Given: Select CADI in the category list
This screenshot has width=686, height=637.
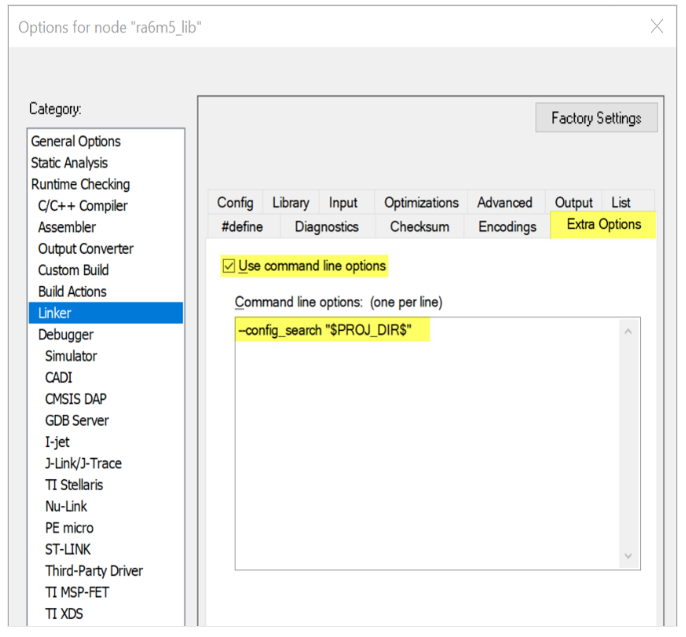Looking at the screenshot, I should (59, 377).
